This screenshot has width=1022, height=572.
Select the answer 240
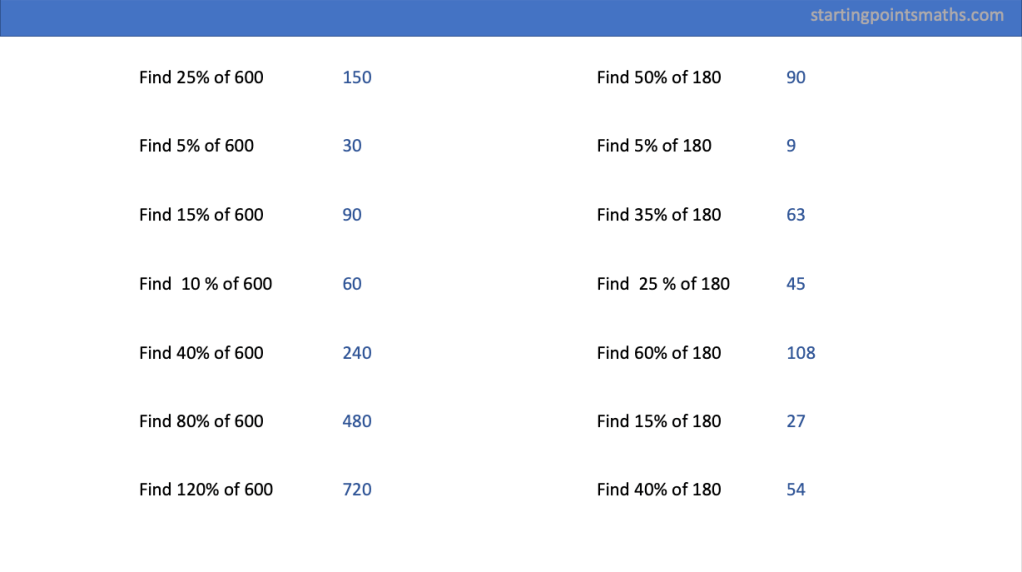[x=356, y=353]
